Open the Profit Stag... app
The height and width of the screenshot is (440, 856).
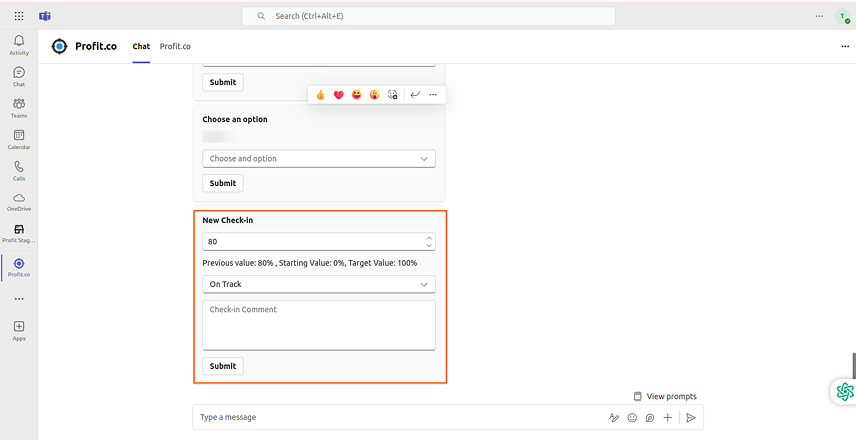pyautogui.click(x=19, y=233)
